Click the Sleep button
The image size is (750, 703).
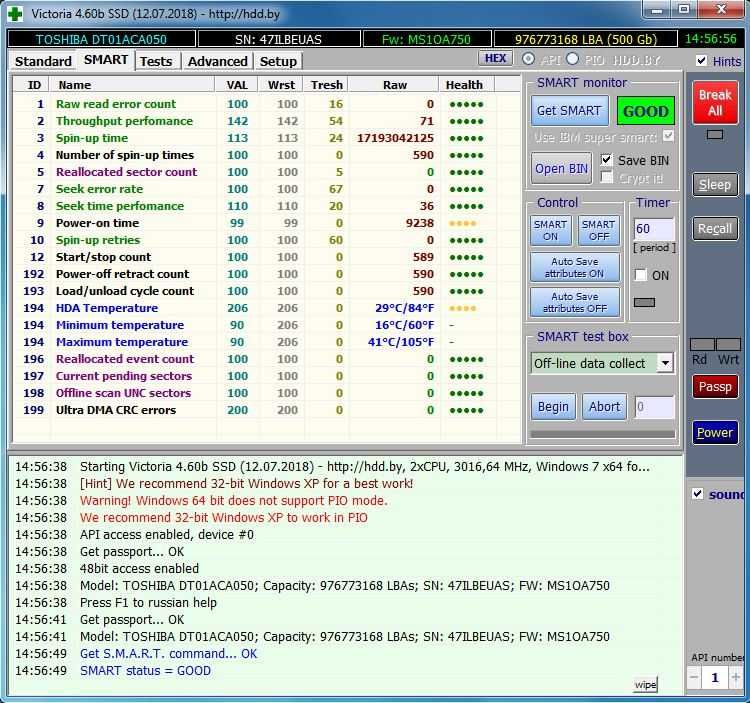click(x=715, y=185)
